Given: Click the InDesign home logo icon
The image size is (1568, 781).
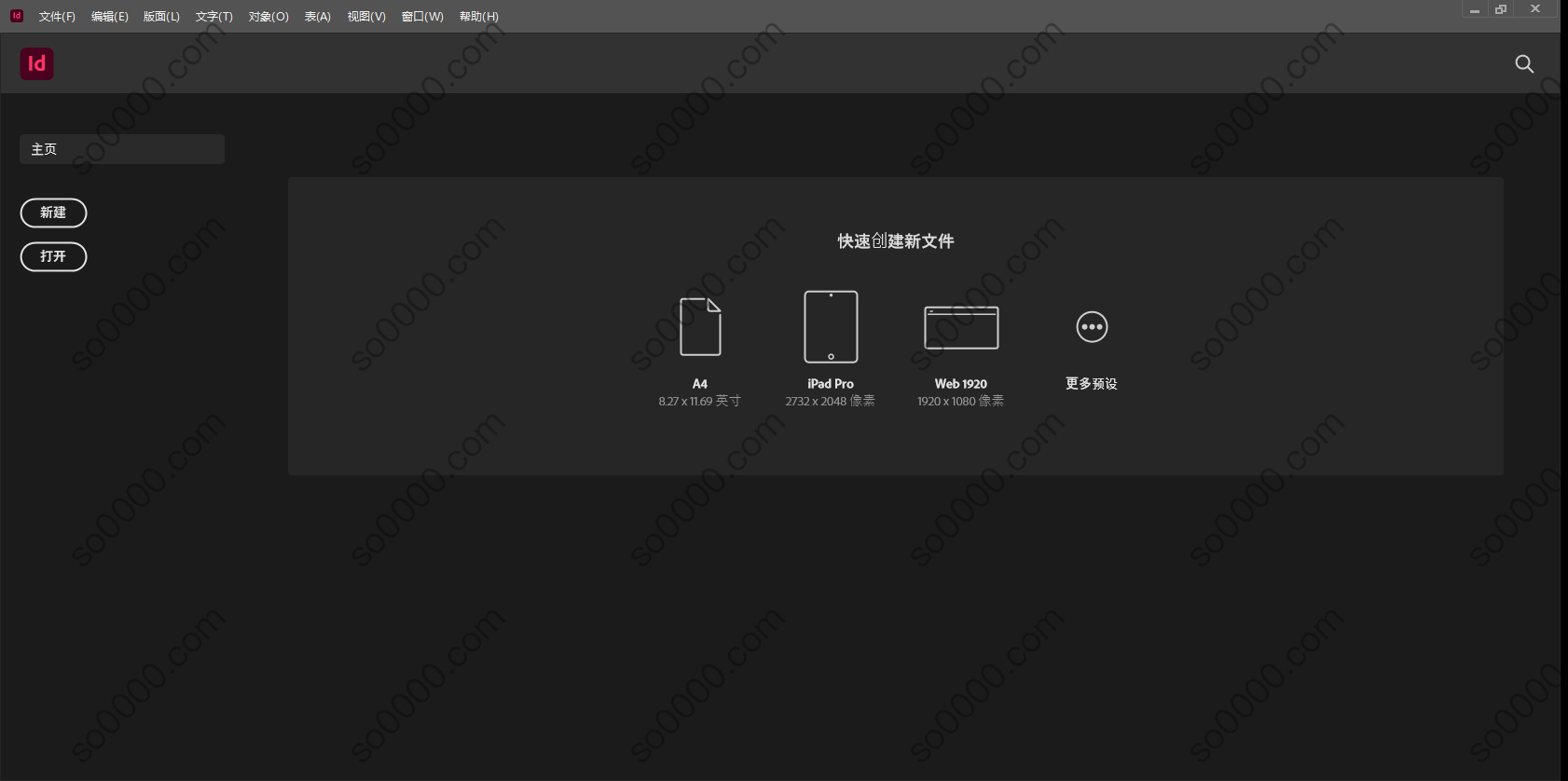Looking at the screenshot, I should 37,63.
